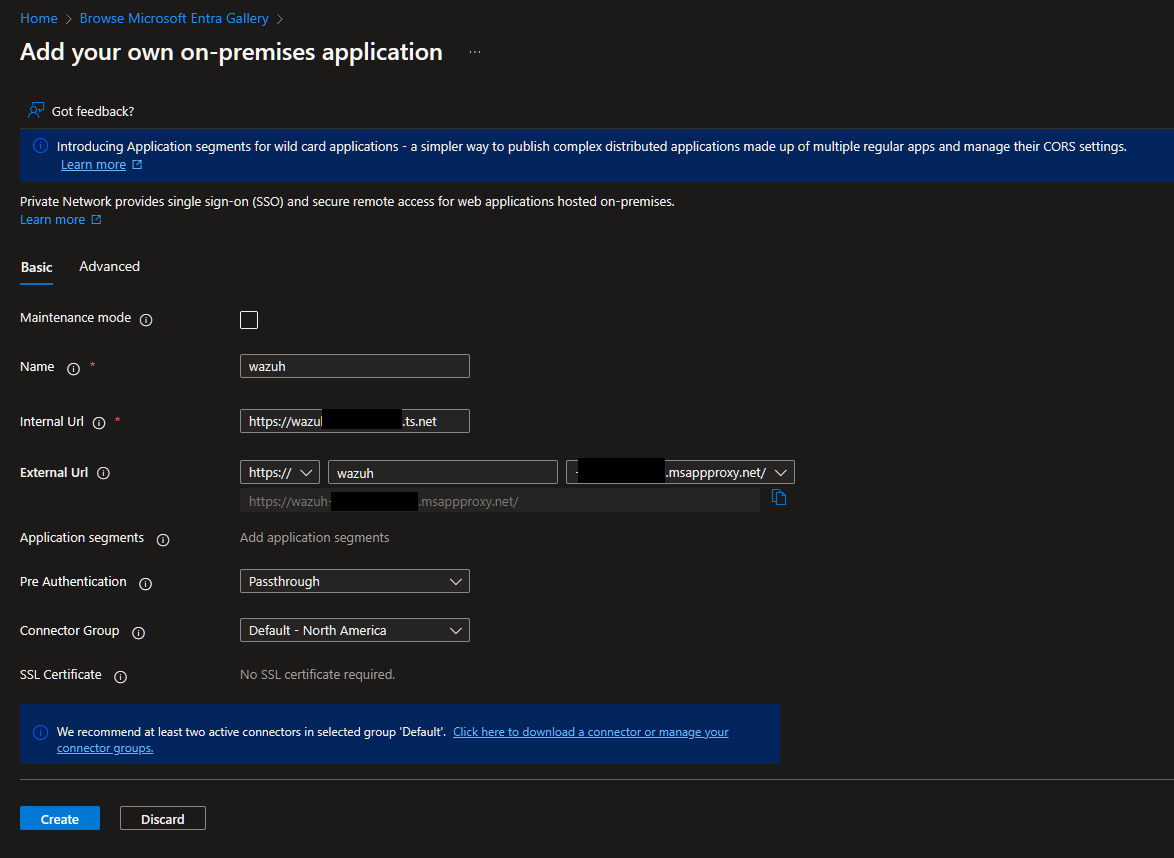Click the info icon beside Maintenance mode

coord(146,320)
